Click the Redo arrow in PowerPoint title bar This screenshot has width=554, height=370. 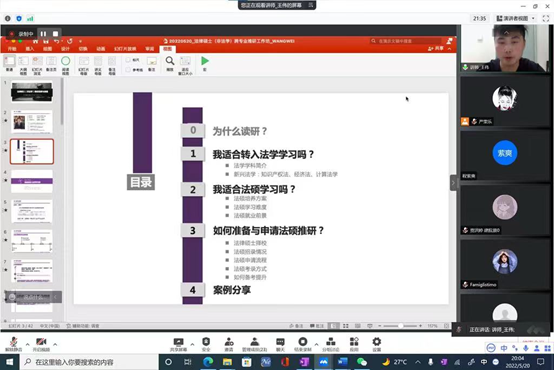pyautogui.click(x=70, y=41)
